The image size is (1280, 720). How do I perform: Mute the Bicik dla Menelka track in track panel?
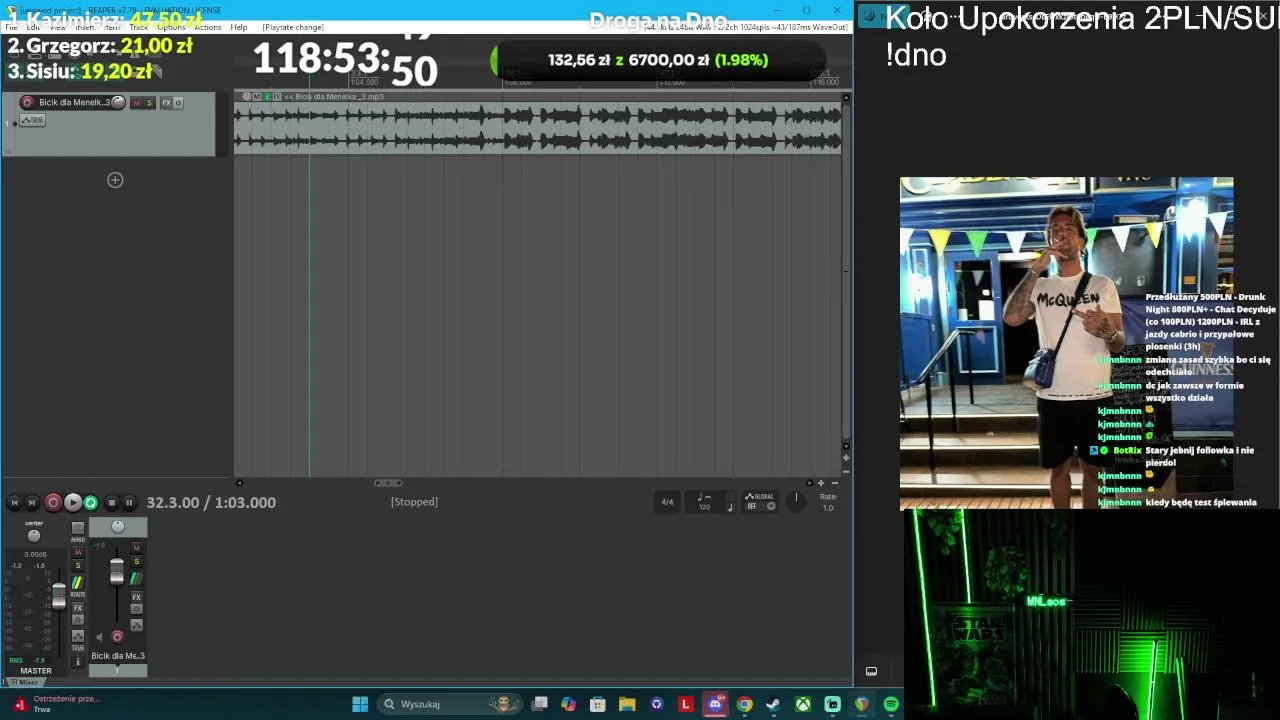click(137, 103)
